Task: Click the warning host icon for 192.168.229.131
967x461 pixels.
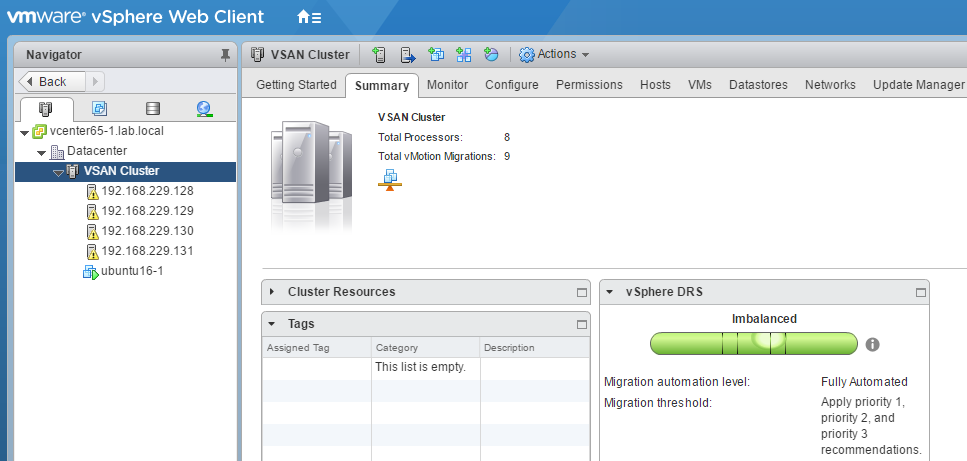Action: 93,251
